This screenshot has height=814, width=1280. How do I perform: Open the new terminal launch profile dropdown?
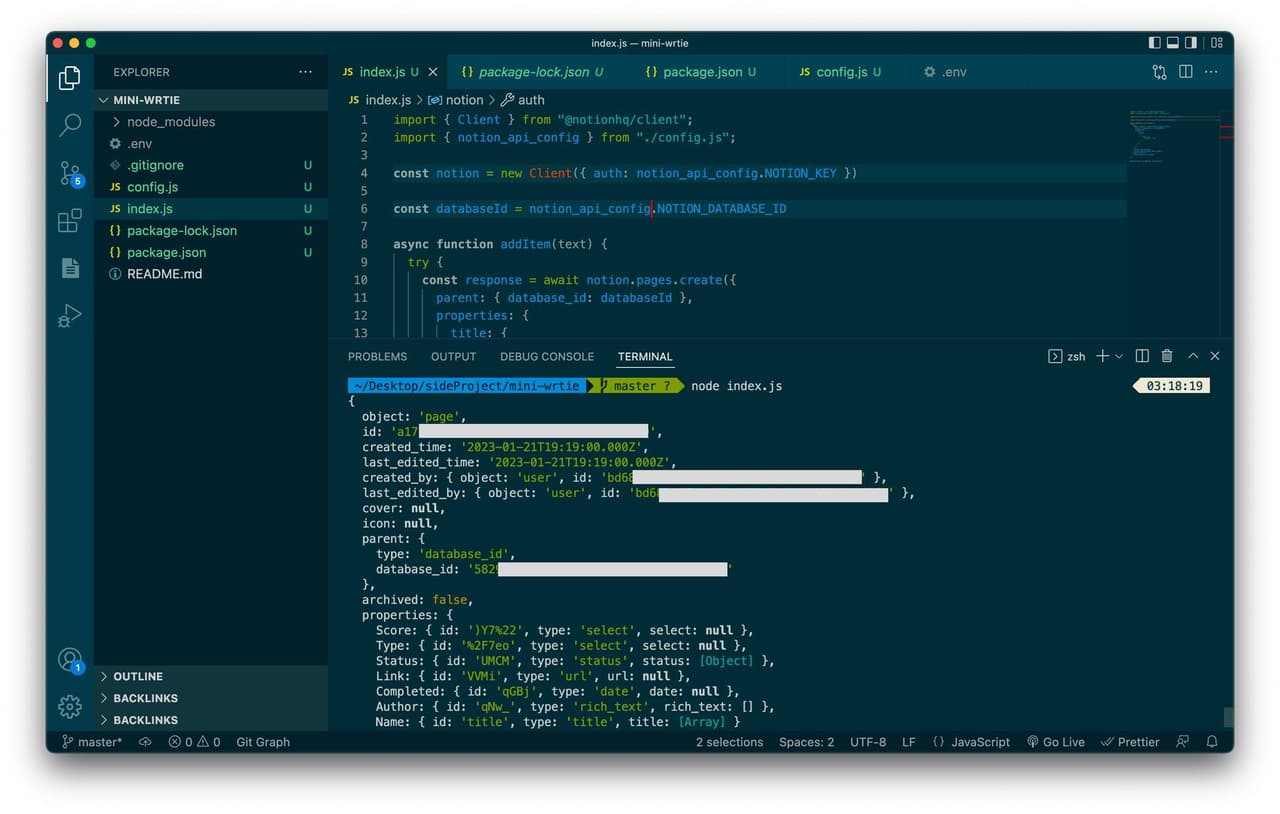pyautogui.click(x=1119, y=356)
